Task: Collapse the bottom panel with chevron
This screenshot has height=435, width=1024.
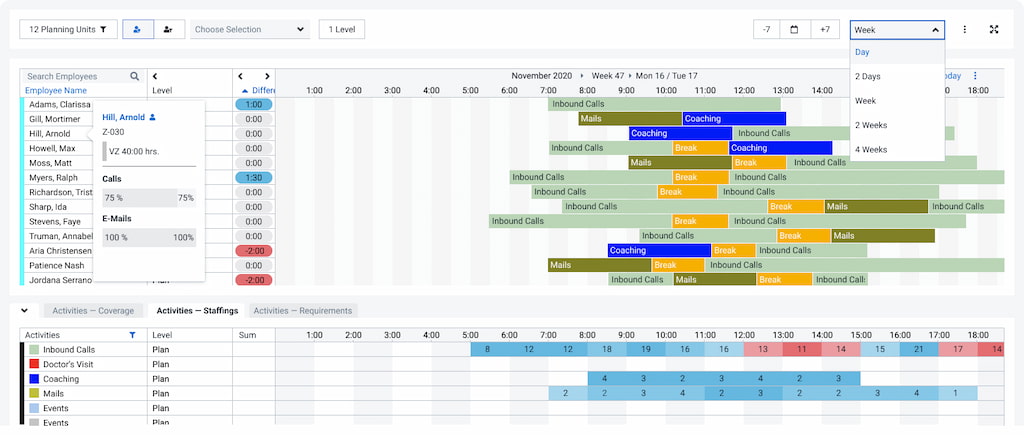Action: coord(25,311)
